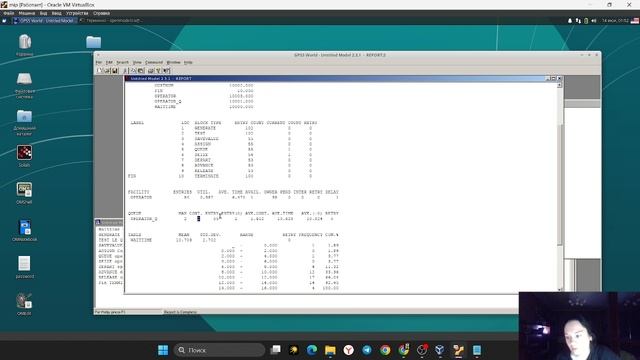Viewport: 640px width, 360px height.
Task: Click the guest battery tray icon
Action: click(586, 20)
